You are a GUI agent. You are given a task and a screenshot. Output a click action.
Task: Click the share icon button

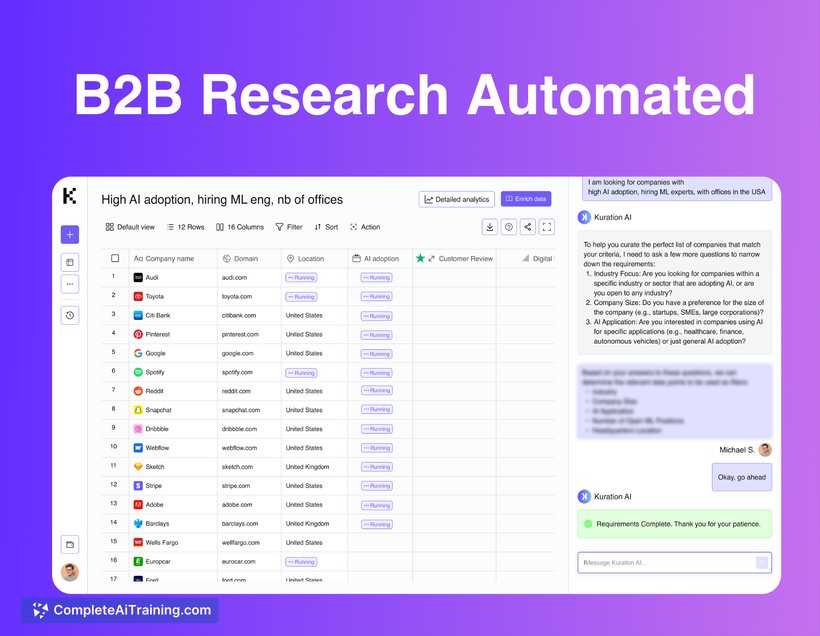point(528,227)
